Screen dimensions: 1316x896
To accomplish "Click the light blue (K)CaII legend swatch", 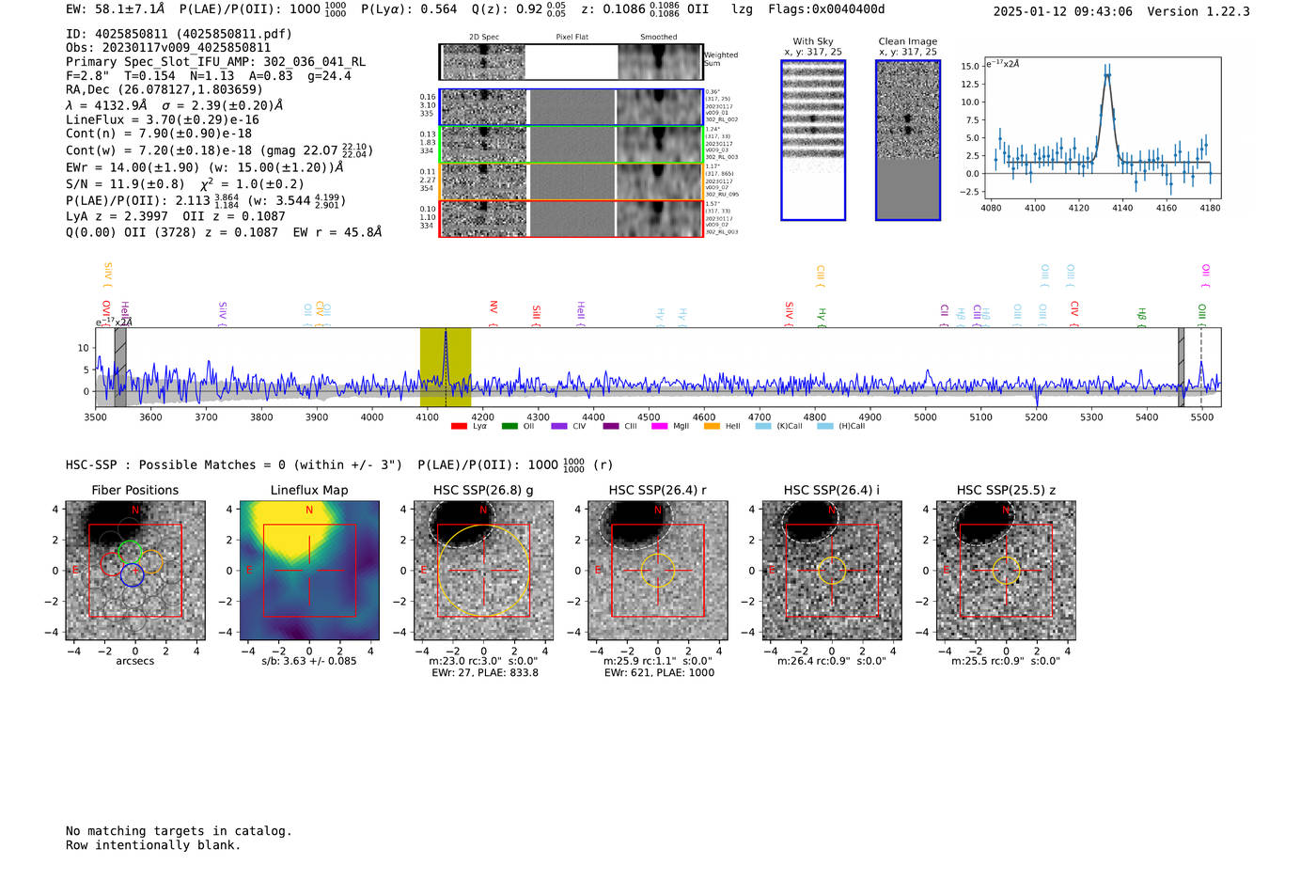I will point(763,427).
